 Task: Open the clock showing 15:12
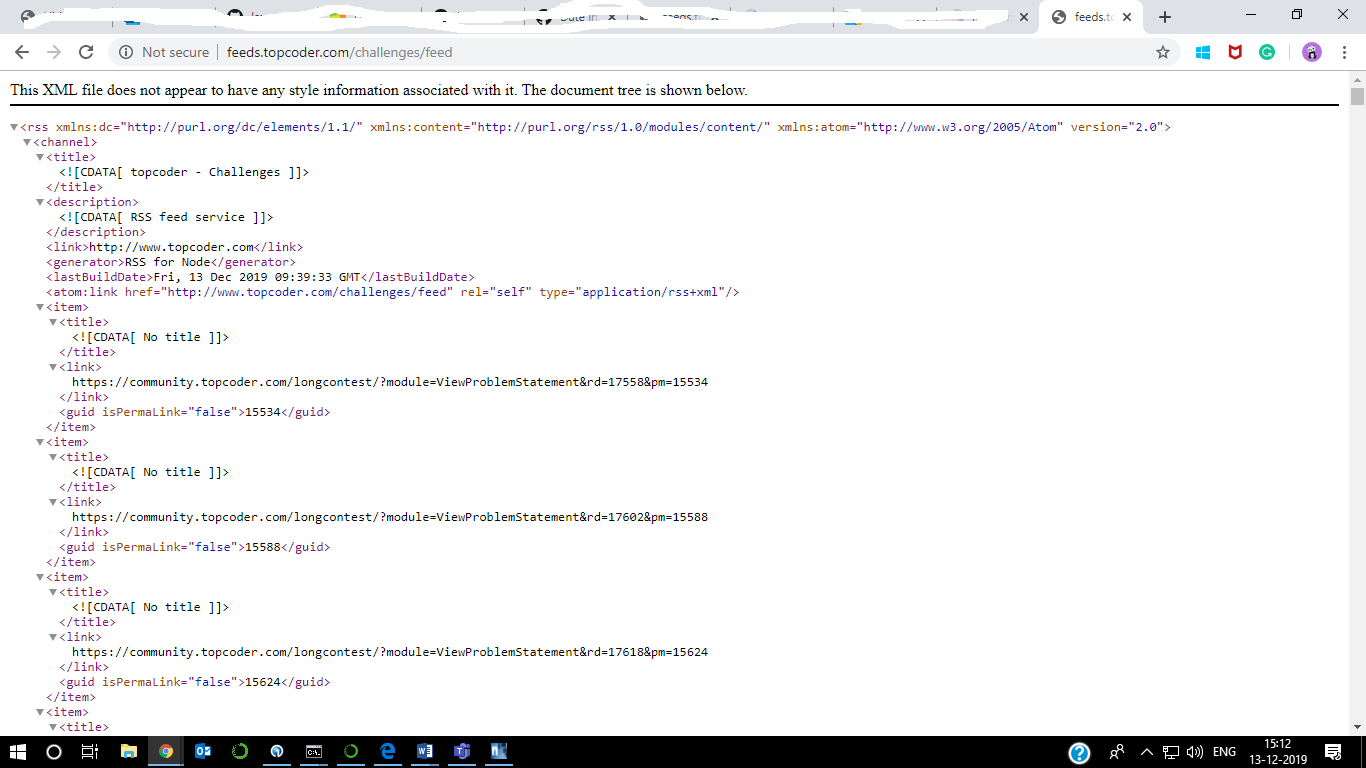pos(1278,752)
